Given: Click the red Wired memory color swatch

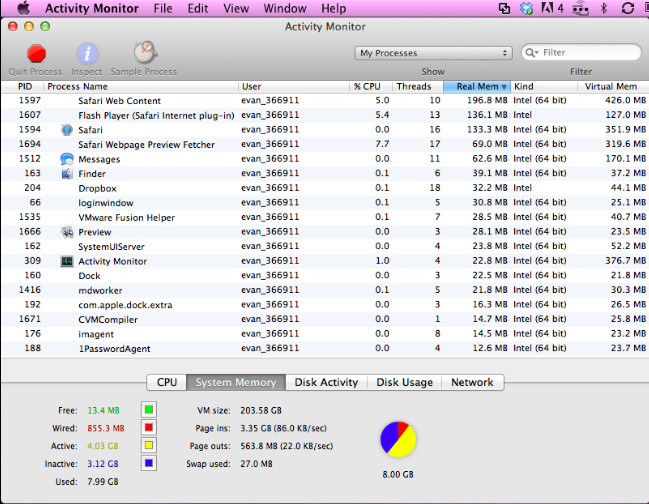Looking at the screenshot, I should point(149,428).
